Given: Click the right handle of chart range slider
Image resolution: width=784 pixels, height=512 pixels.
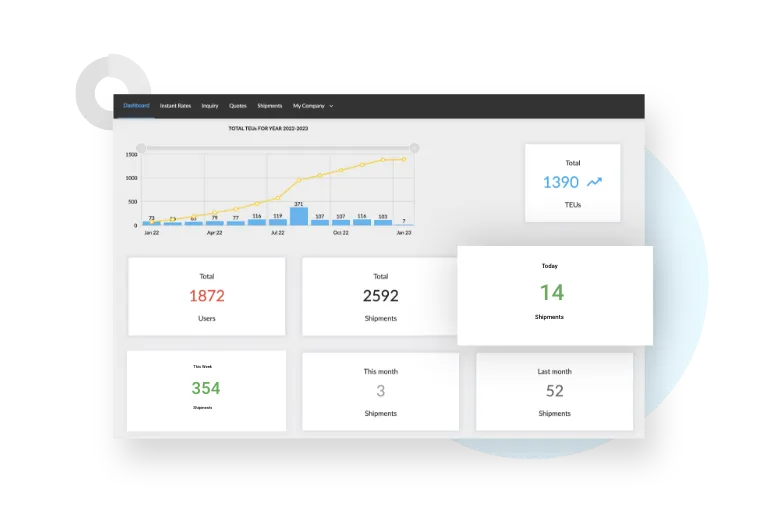Looking at the screenshot, I should [414, 148].
